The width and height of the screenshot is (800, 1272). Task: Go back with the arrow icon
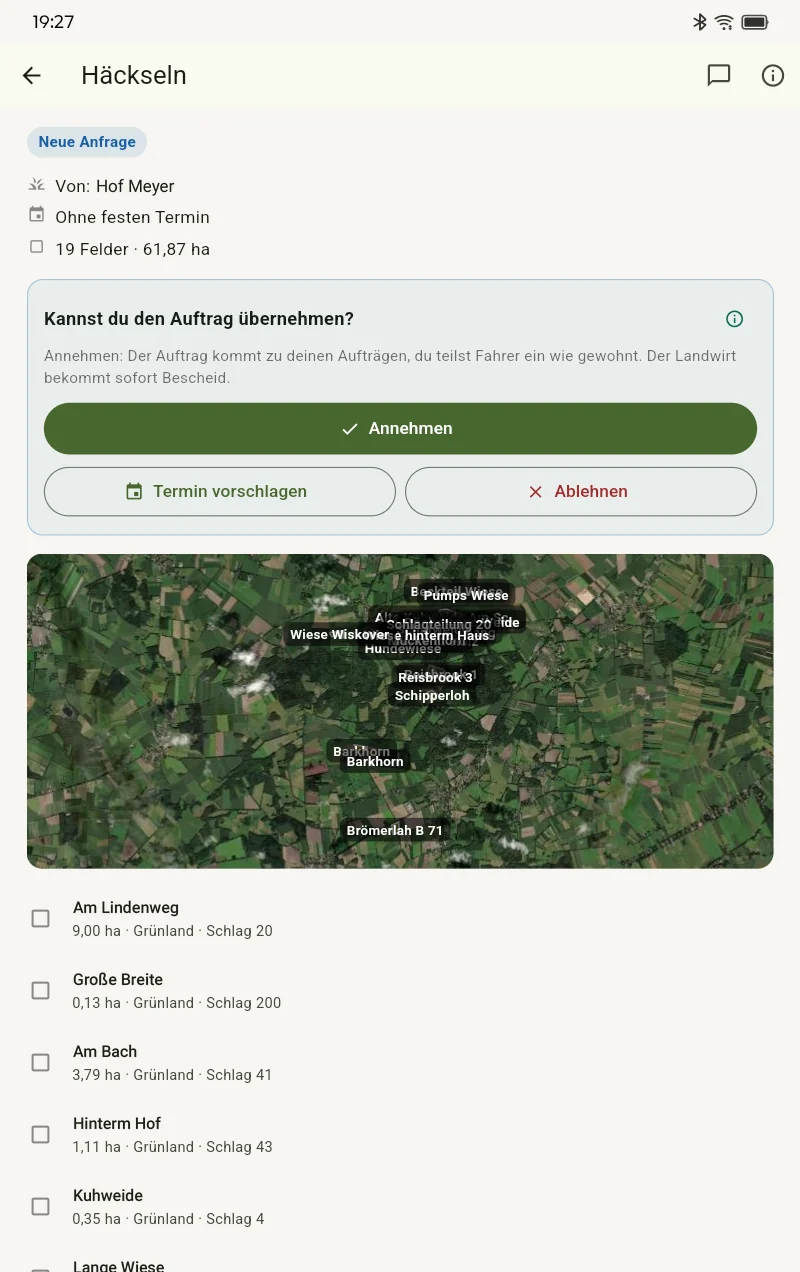(32, 75)
